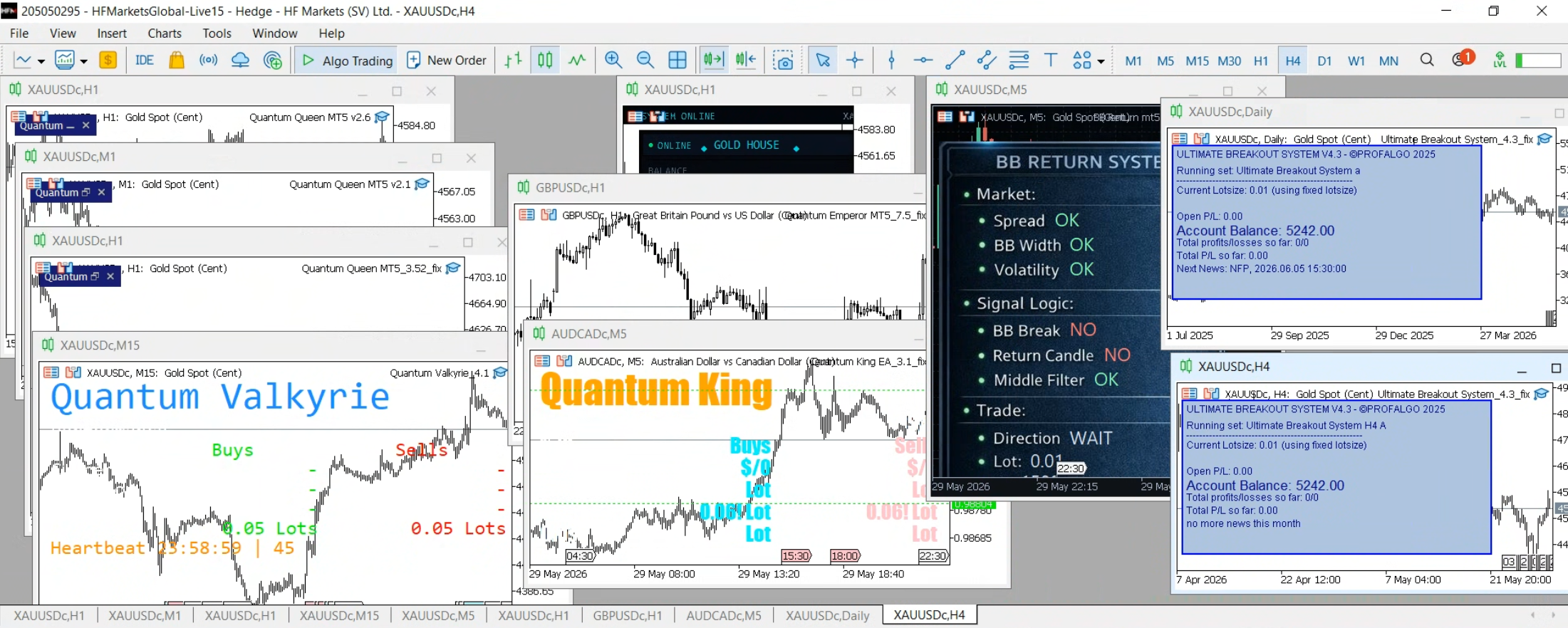This screenshot has width=1568, height=628.
Task: Switch timeframe to H1
Action: (1261, 61)
